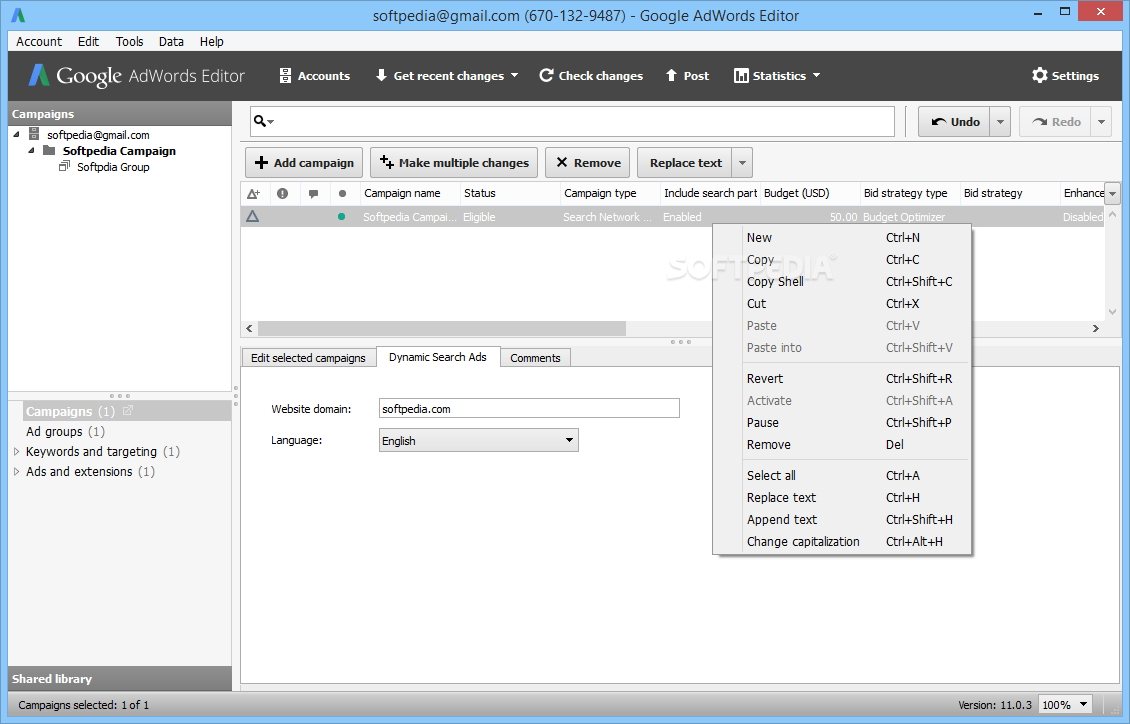Open the Account menu

tap(39, 42)
